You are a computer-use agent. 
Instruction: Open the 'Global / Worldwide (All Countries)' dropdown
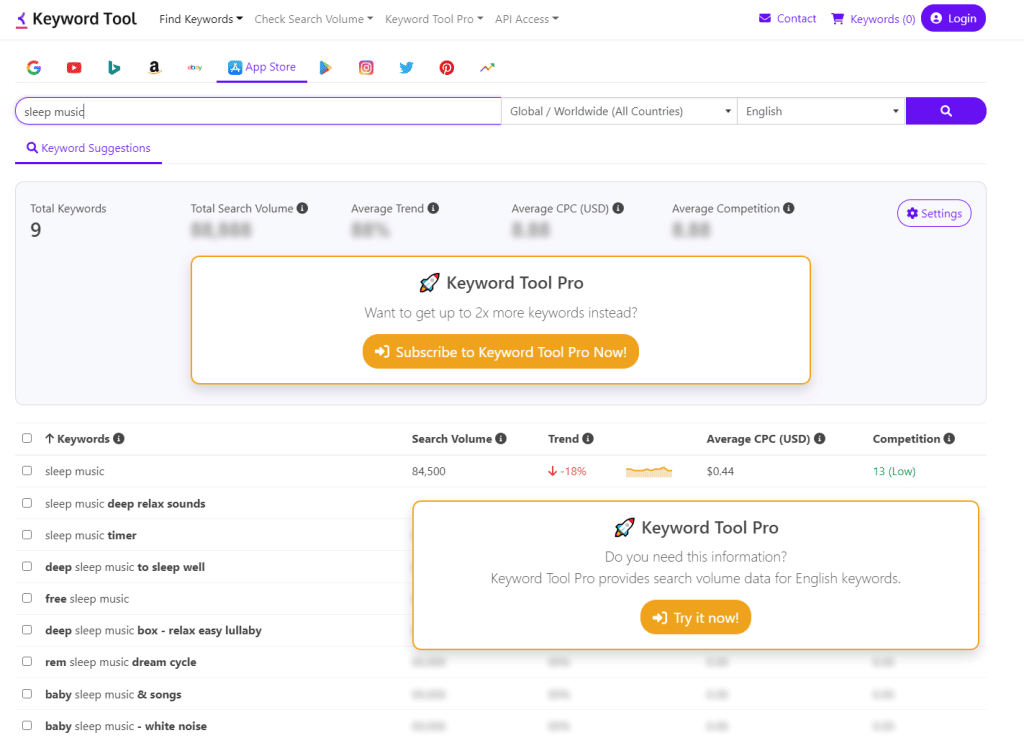point(618,111)
